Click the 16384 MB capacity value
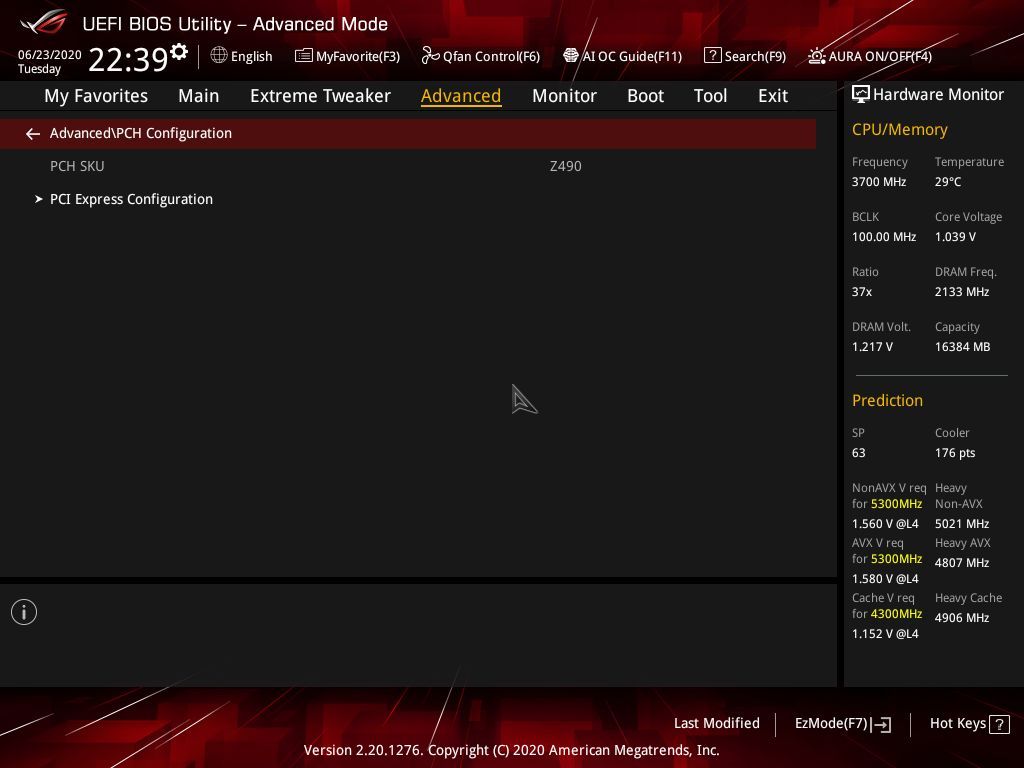The height and width of the screenshot is (768, 1024). click(x=962, y=347)
